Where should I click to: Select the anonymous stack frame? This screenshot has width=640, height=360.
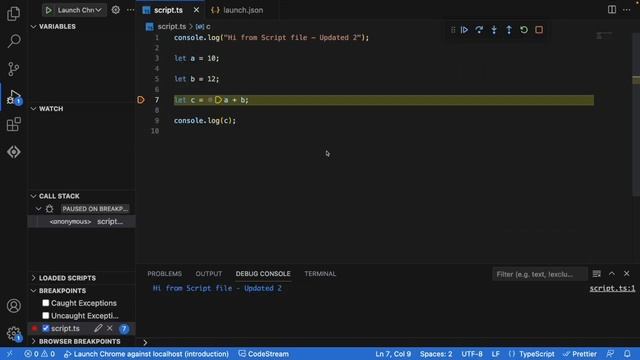click(x=81, y=222)
